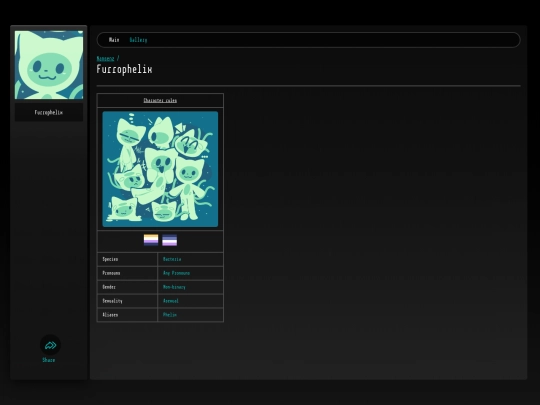540x405 pixels.
Task: Click the Any Pronouns link
Action: click(x=176, y=273)
